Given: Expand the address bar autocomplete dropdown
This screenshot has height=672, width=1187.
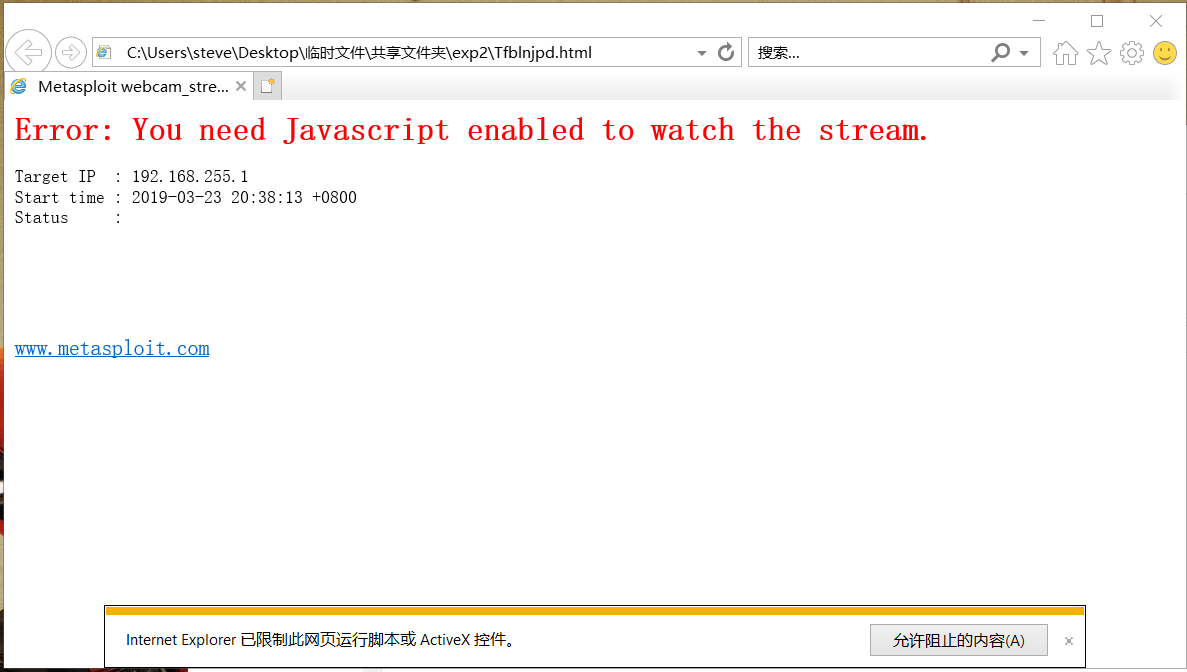Looking at the screenshot, I should click(702, 53).
